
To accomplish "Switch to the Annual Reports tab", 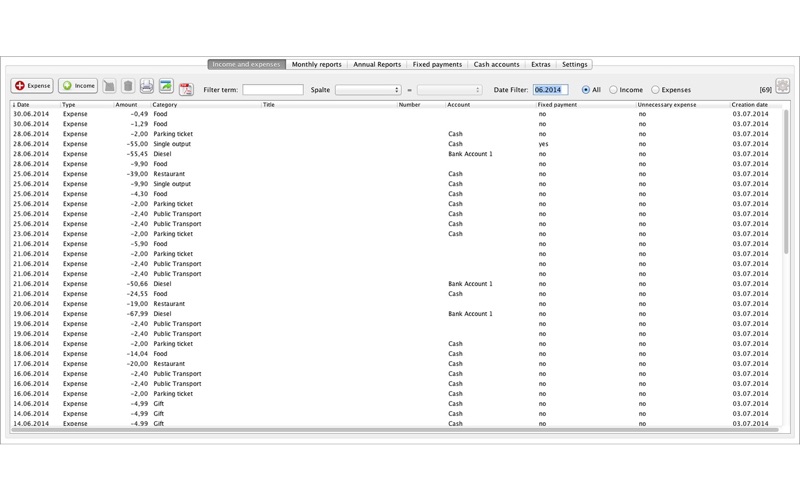I will 377,64.
